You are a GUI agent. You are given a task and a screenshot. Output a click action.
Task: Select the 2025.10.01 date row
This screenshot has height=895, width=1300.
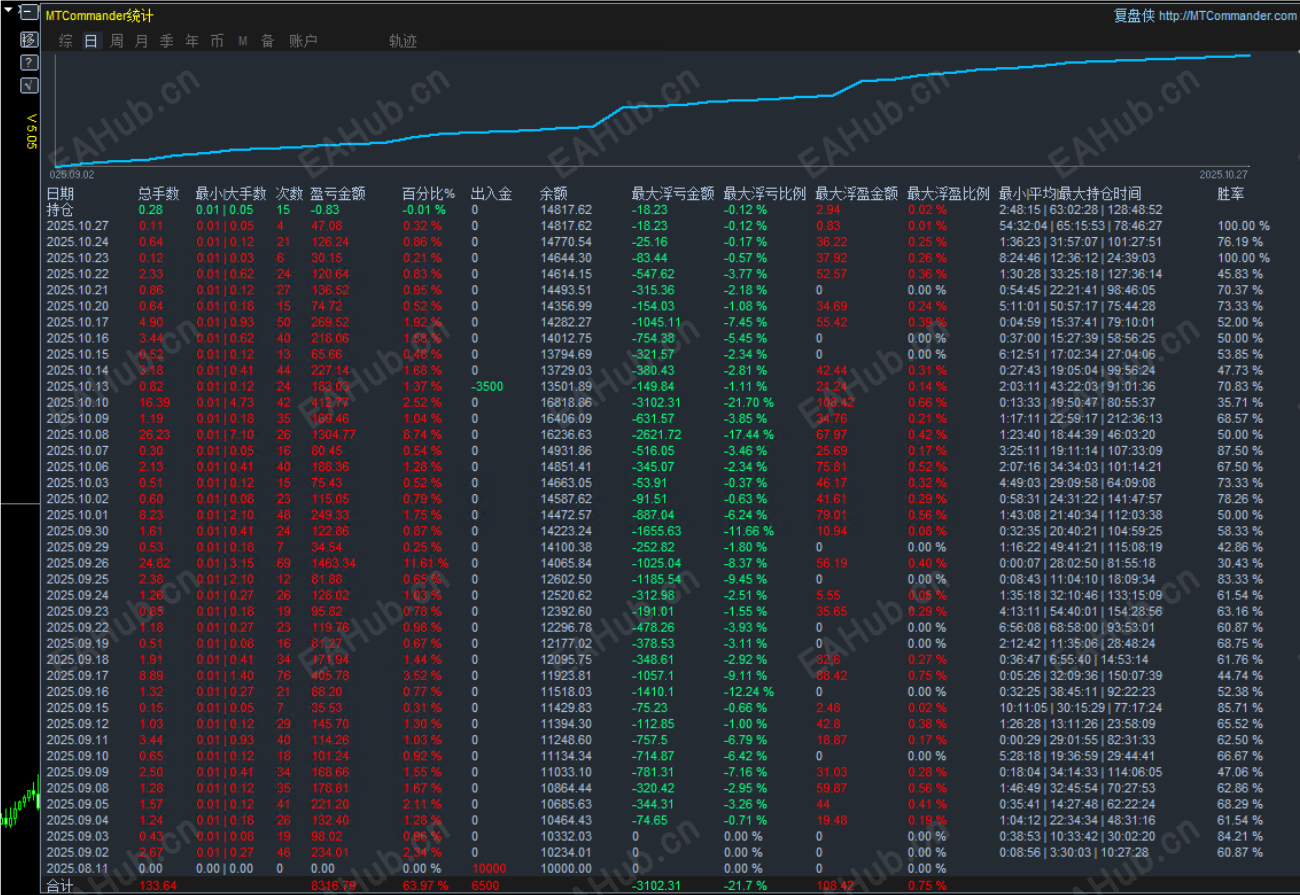(x=77, y=514)
